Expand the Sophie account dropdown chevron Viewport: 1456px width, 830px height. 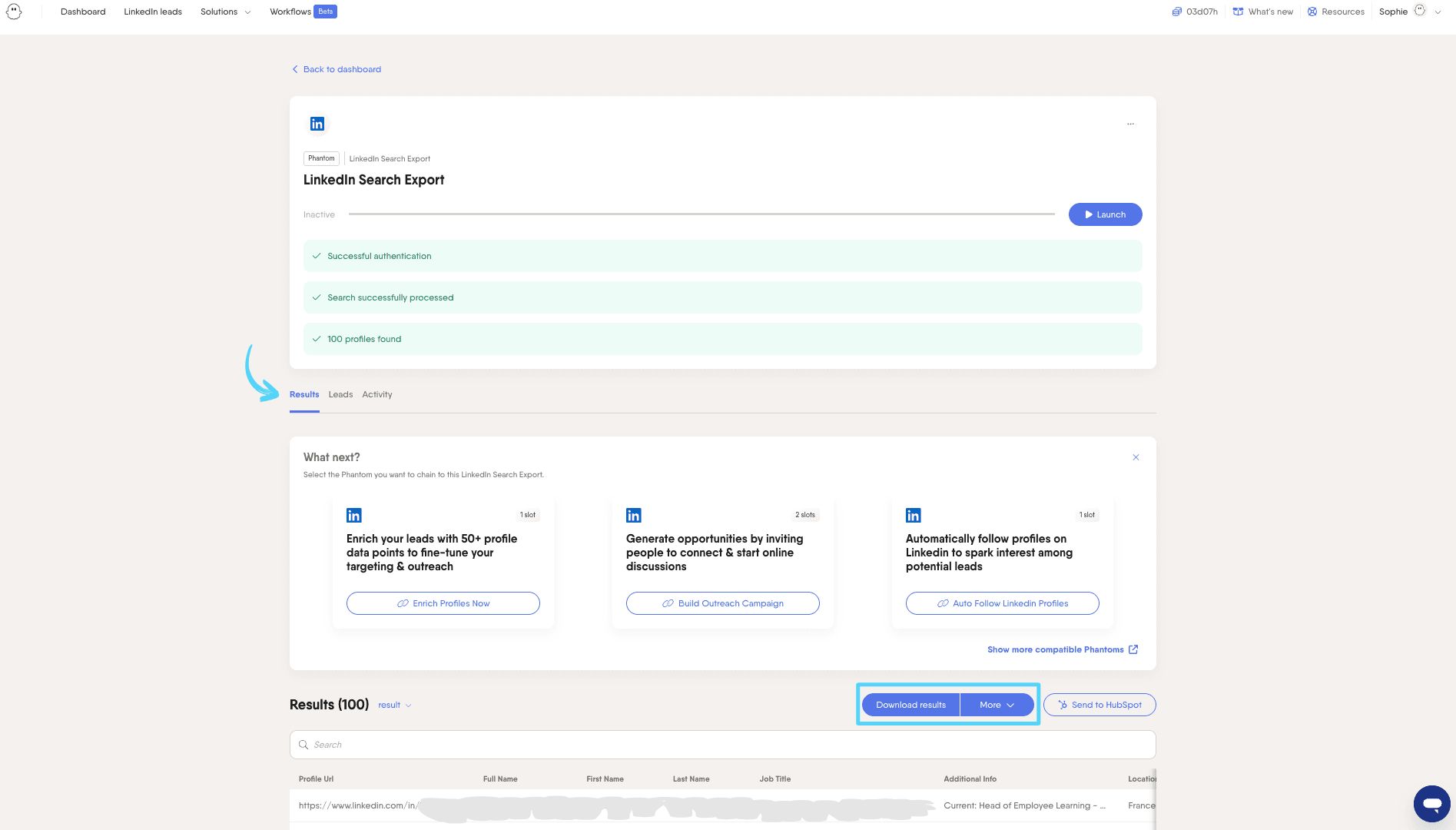[1438, 12]
